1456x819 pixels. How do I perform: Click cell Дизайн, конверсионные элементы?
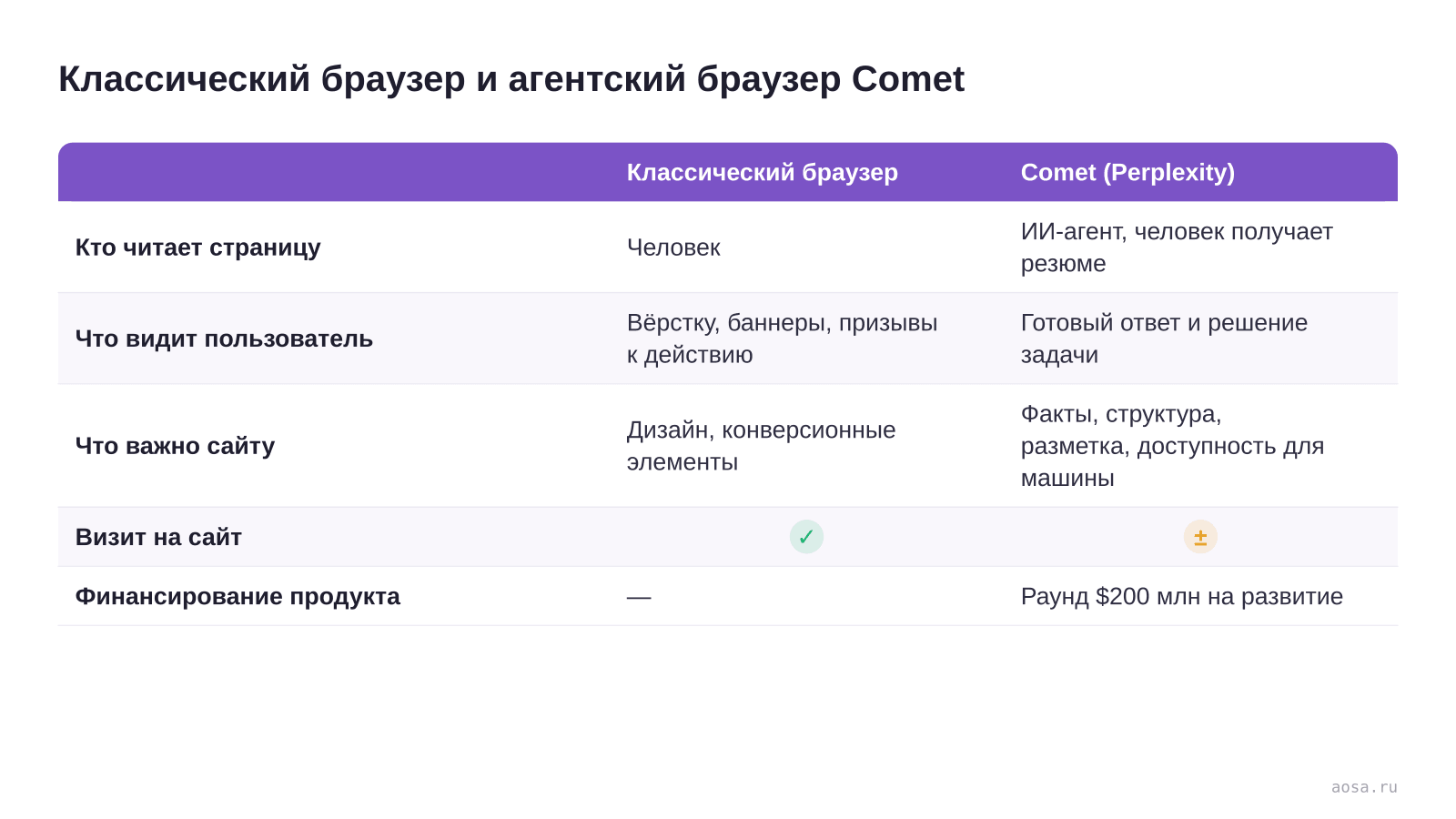[x=761, y=446]
